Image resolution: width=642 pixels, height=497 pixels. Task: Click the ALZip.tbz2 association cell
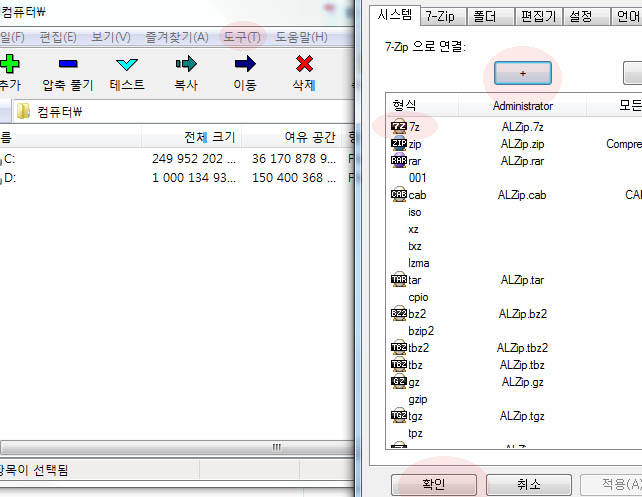(x=522, y=348)
